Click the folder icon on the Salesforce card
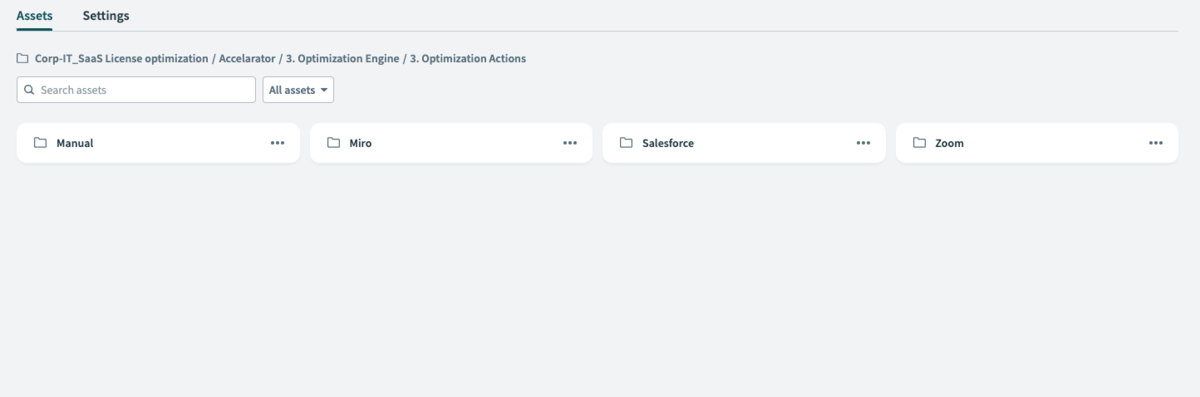 tap(626, 143)
